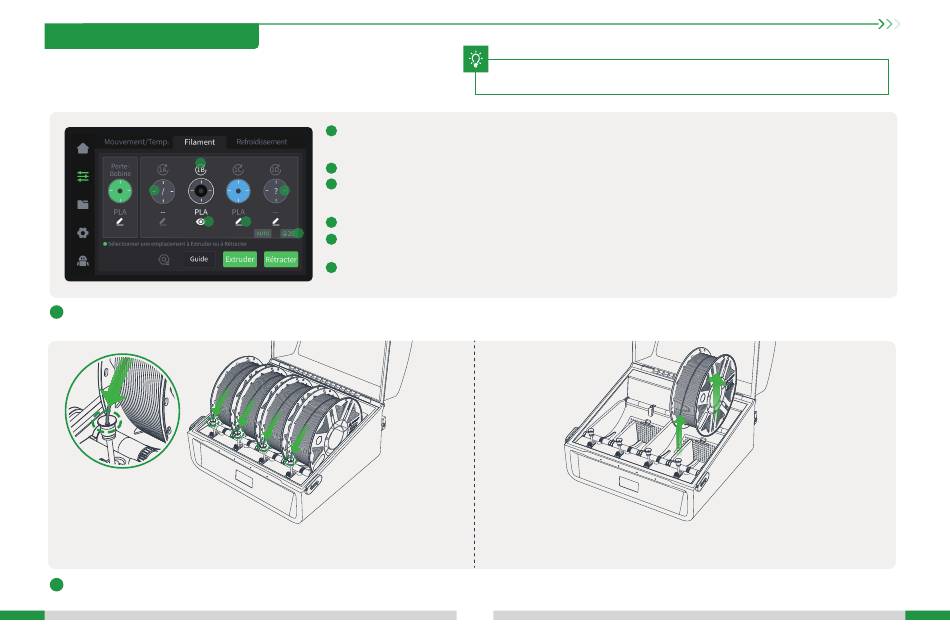Open the files folder icon in sidebar
The width and height of the screenshot is (950, 633).
(x=83, y=205)
